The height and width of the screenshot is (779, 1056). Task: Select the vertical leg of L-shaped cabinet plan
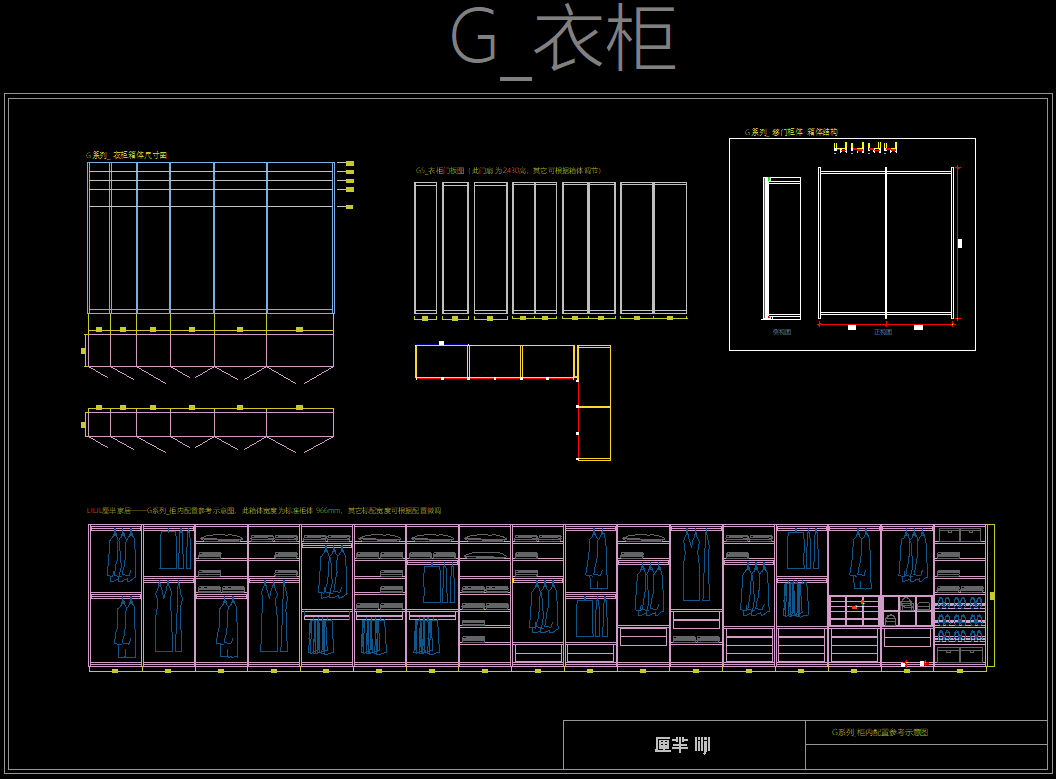[x=594, y=404]
